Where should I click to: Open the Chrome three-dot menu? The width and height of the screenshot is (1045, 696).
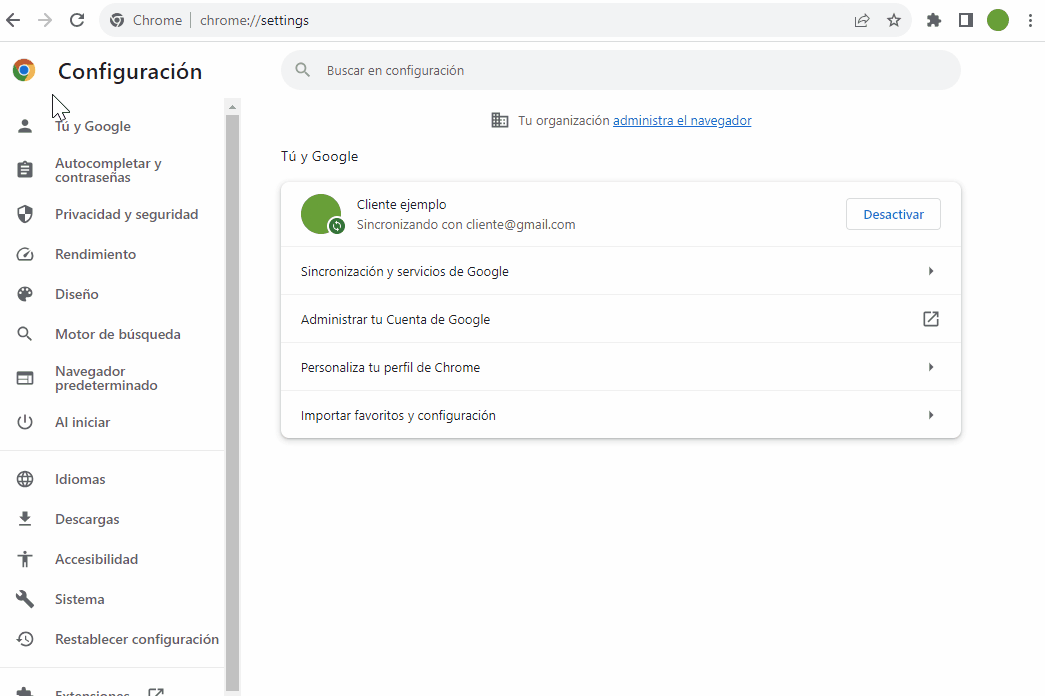1030,21
